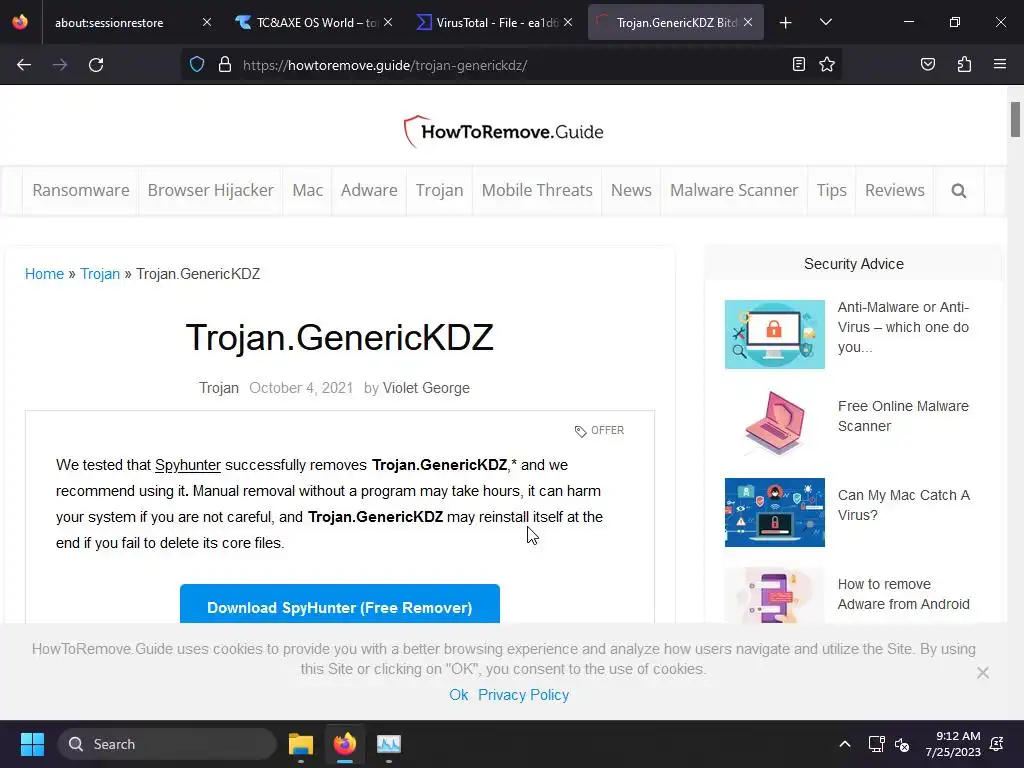
Task: Open the Mac menu item
Action: pos(308,190)
